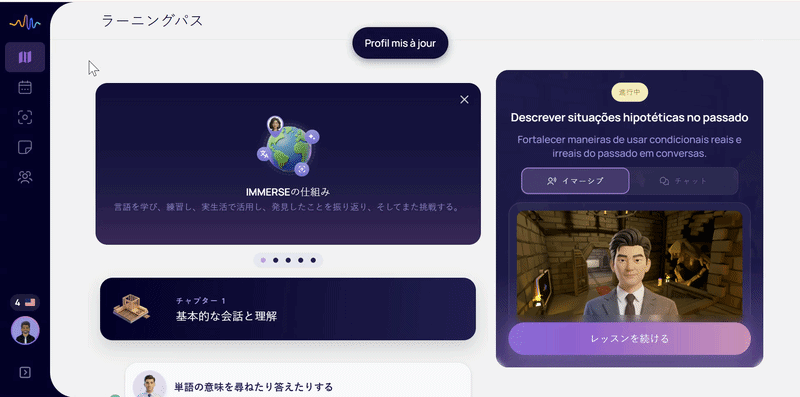Select the first carousel dot
800x397 pixels.
click(263, 260)
